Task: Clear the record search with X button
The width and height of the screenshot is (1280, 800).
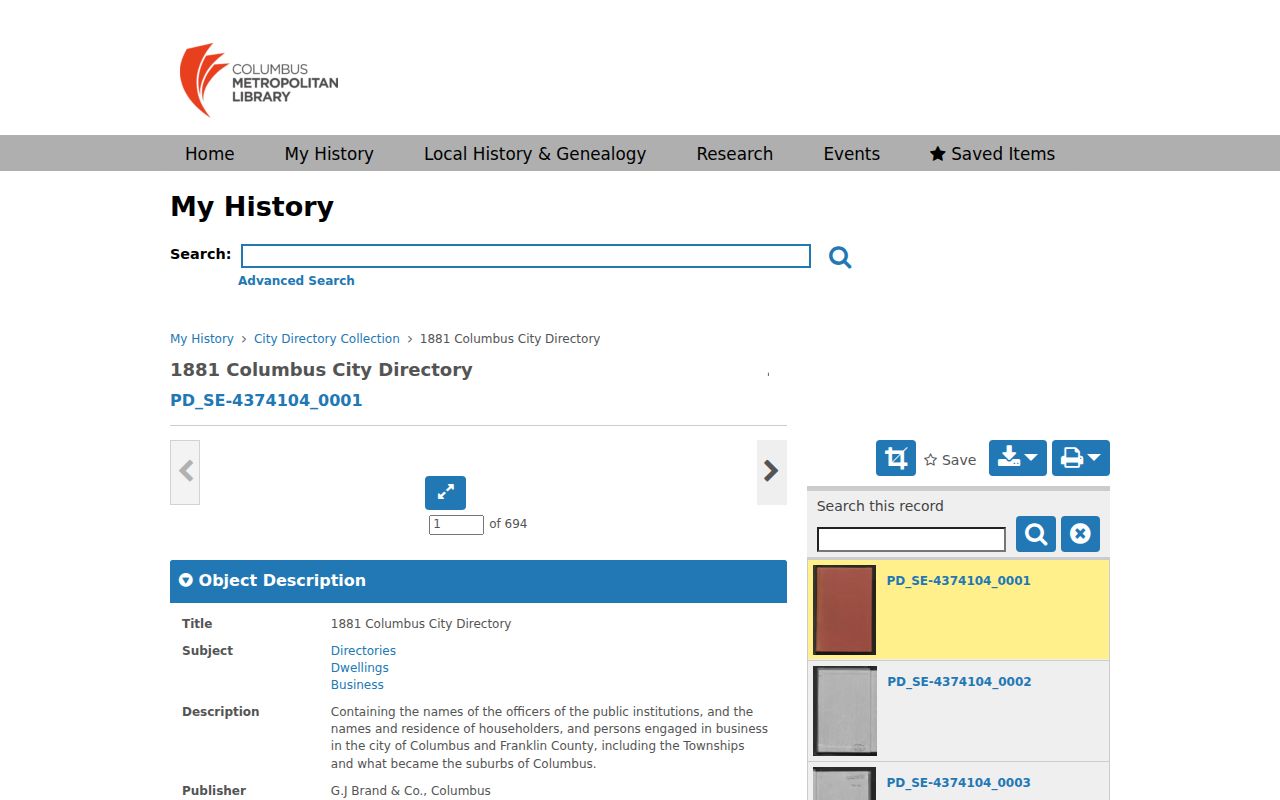Action: tap(1080, 534)
